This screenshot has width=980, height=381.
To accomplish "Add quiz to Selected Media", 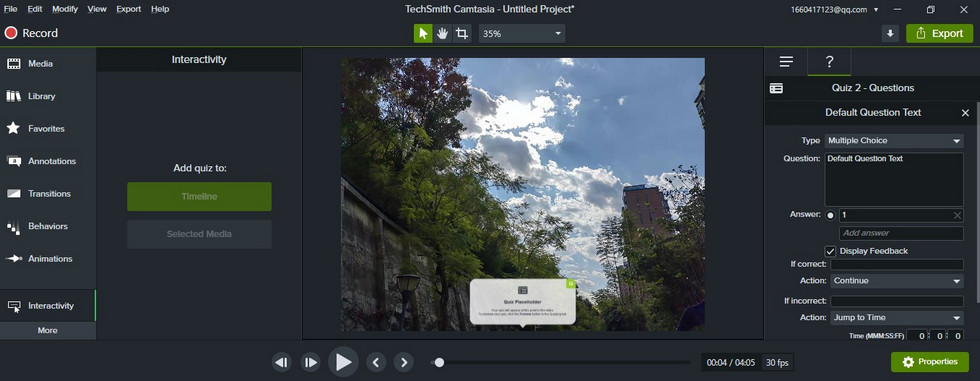I will click(x=199, y=234).
